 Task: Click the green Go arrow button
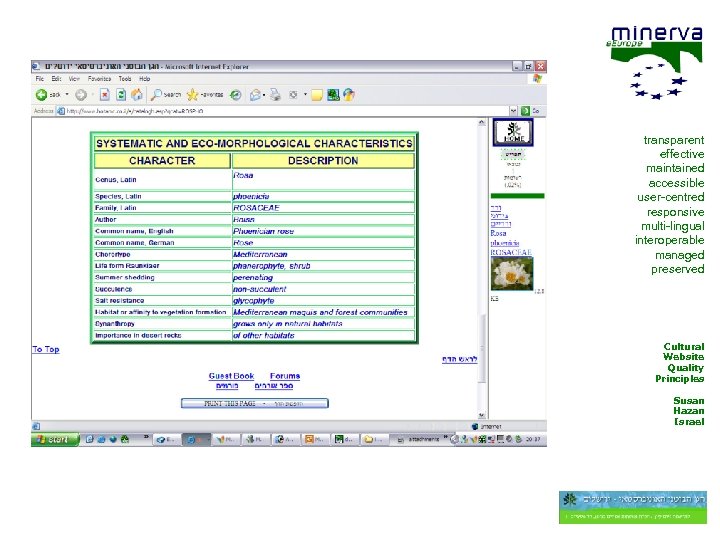coord(525,111)
